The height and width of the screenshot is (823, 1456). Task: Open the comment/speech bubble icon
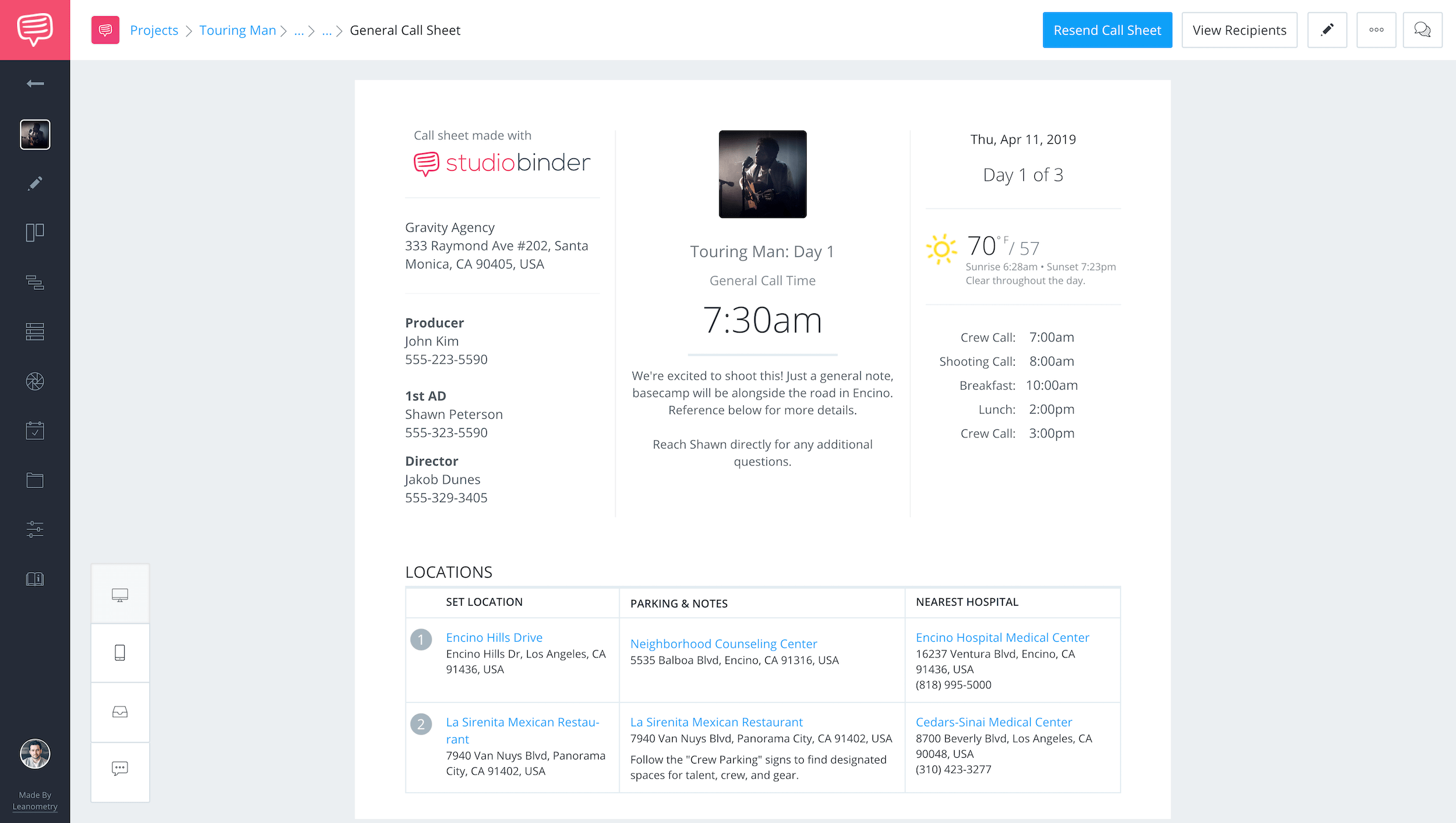1423,30
